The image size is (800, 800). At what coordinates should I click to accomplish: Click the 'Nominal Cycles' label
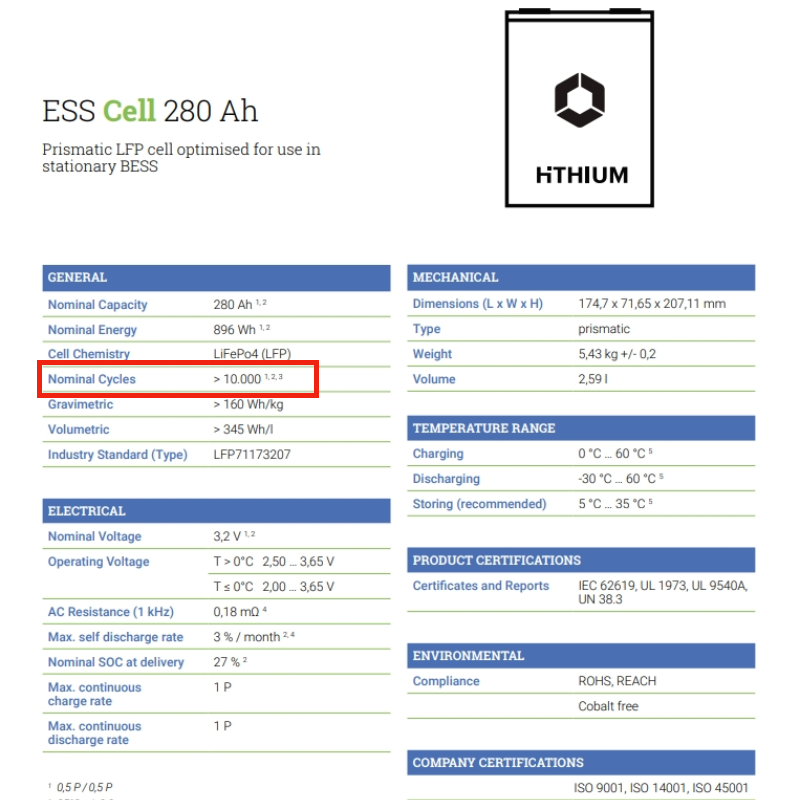[92, 379]
